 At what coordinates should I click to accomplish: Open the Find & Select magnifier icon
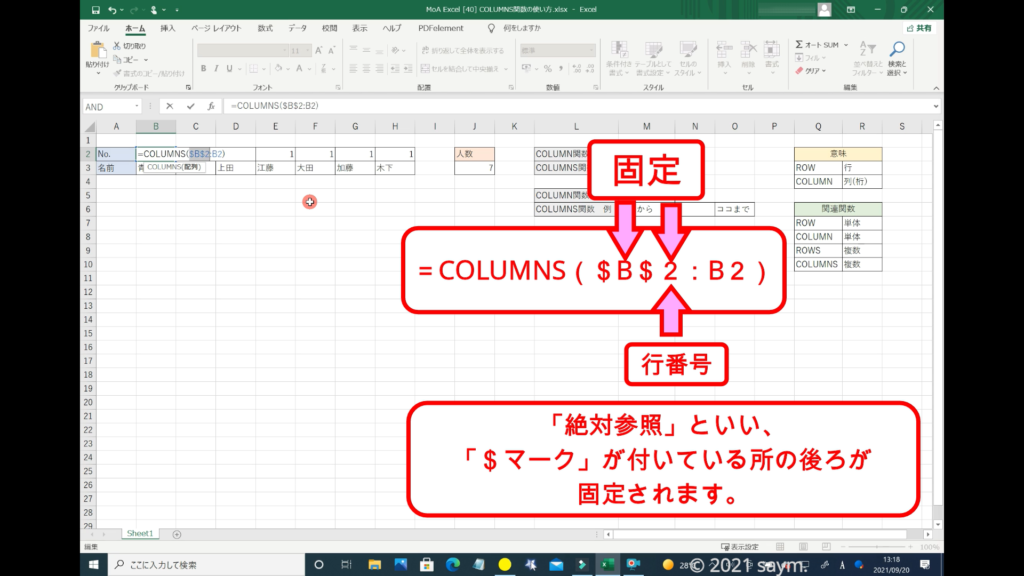[897, 49]
